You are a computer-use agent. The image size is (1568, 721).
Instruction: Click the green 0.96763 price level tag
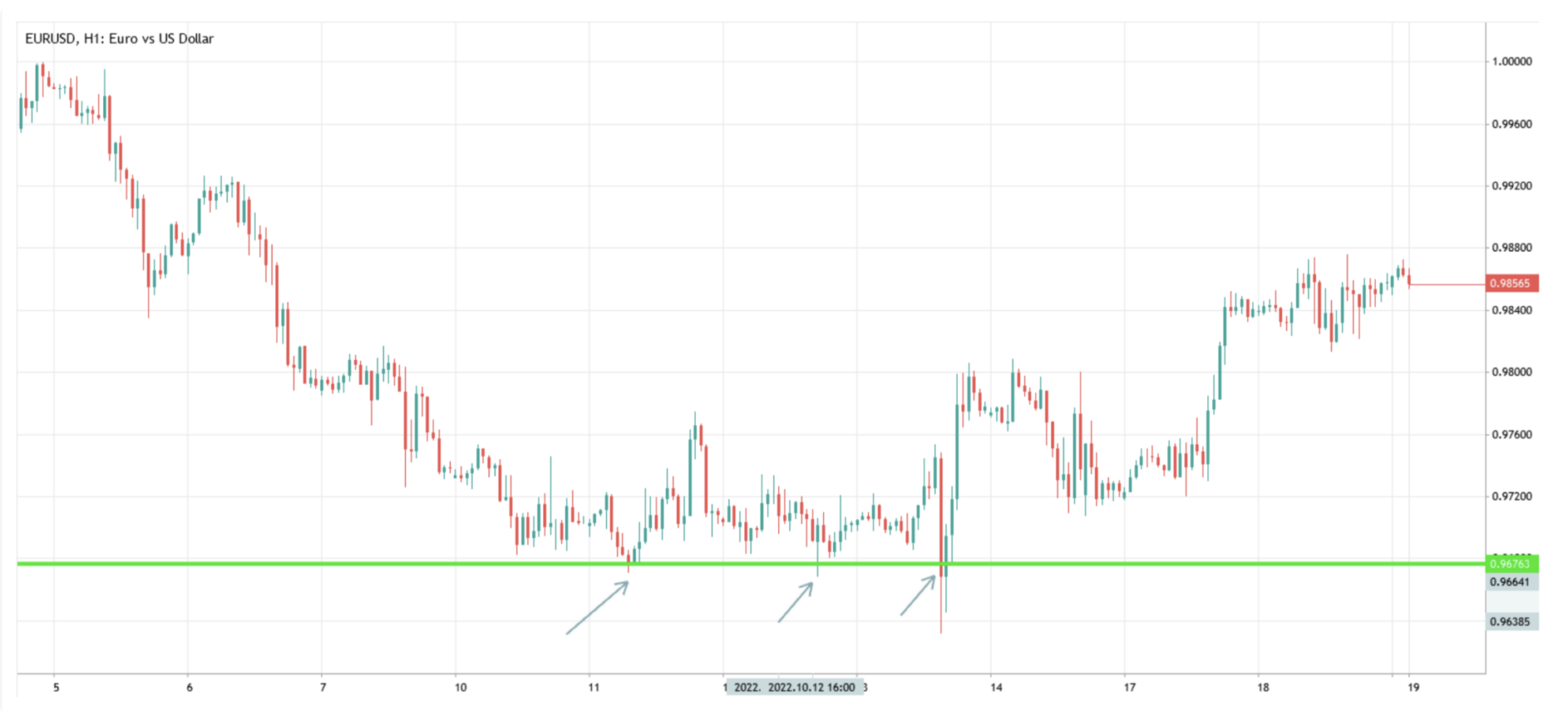[1511, 563]
